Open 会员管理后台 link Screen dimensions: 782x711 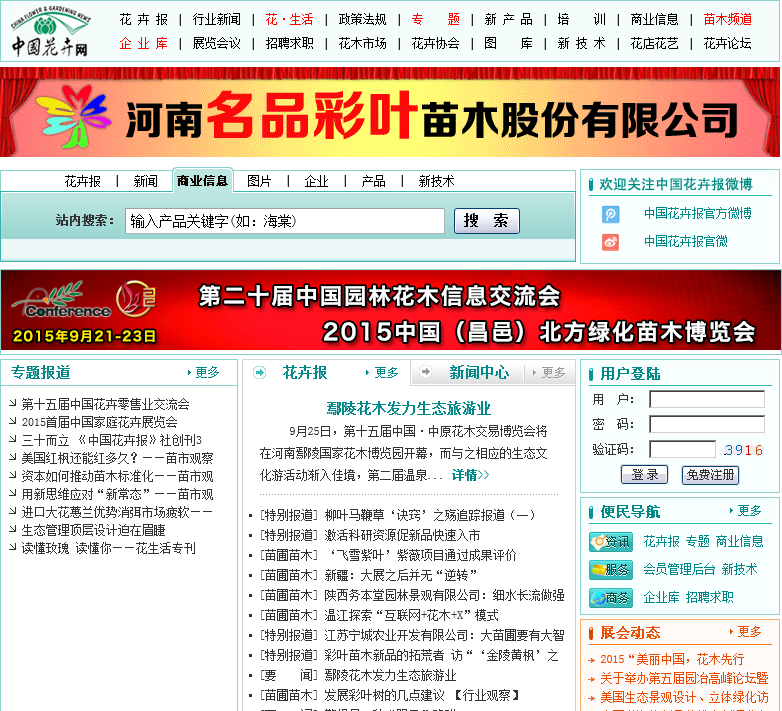click(679, 569)
